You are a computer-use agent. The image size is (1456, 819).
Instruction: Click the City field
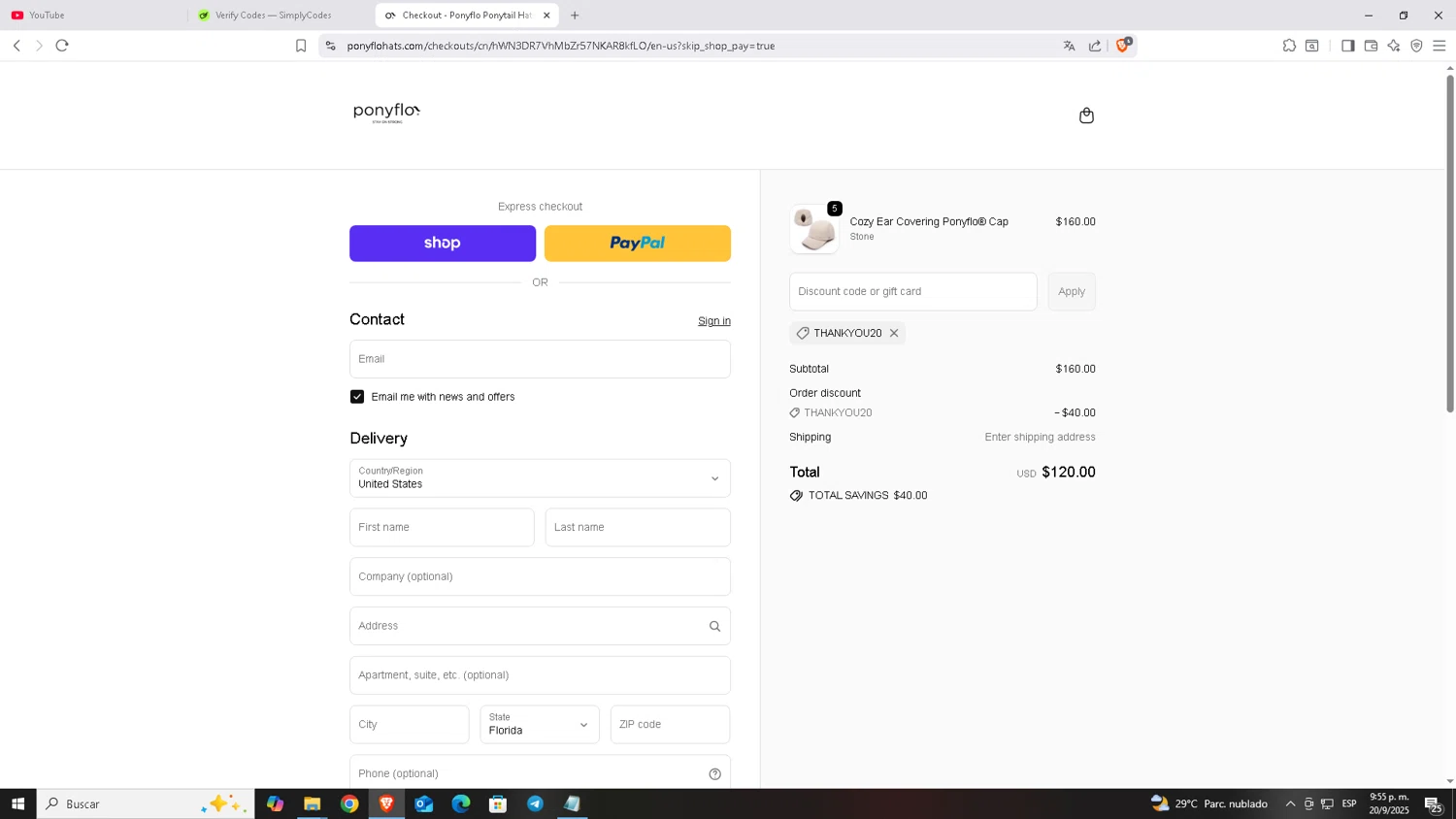point(409,725)
